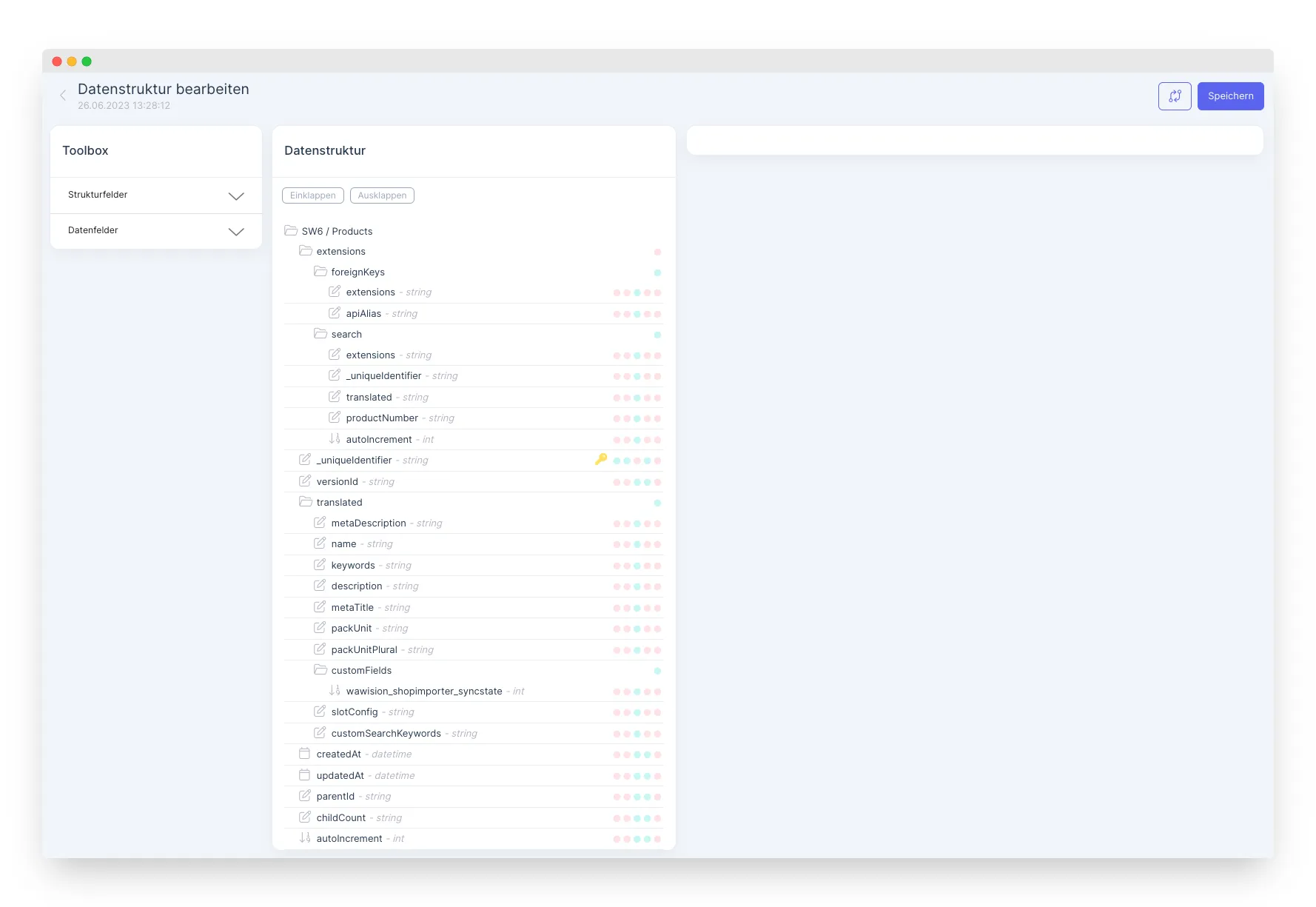Click the edit icon of versionId field

point(305,481)
